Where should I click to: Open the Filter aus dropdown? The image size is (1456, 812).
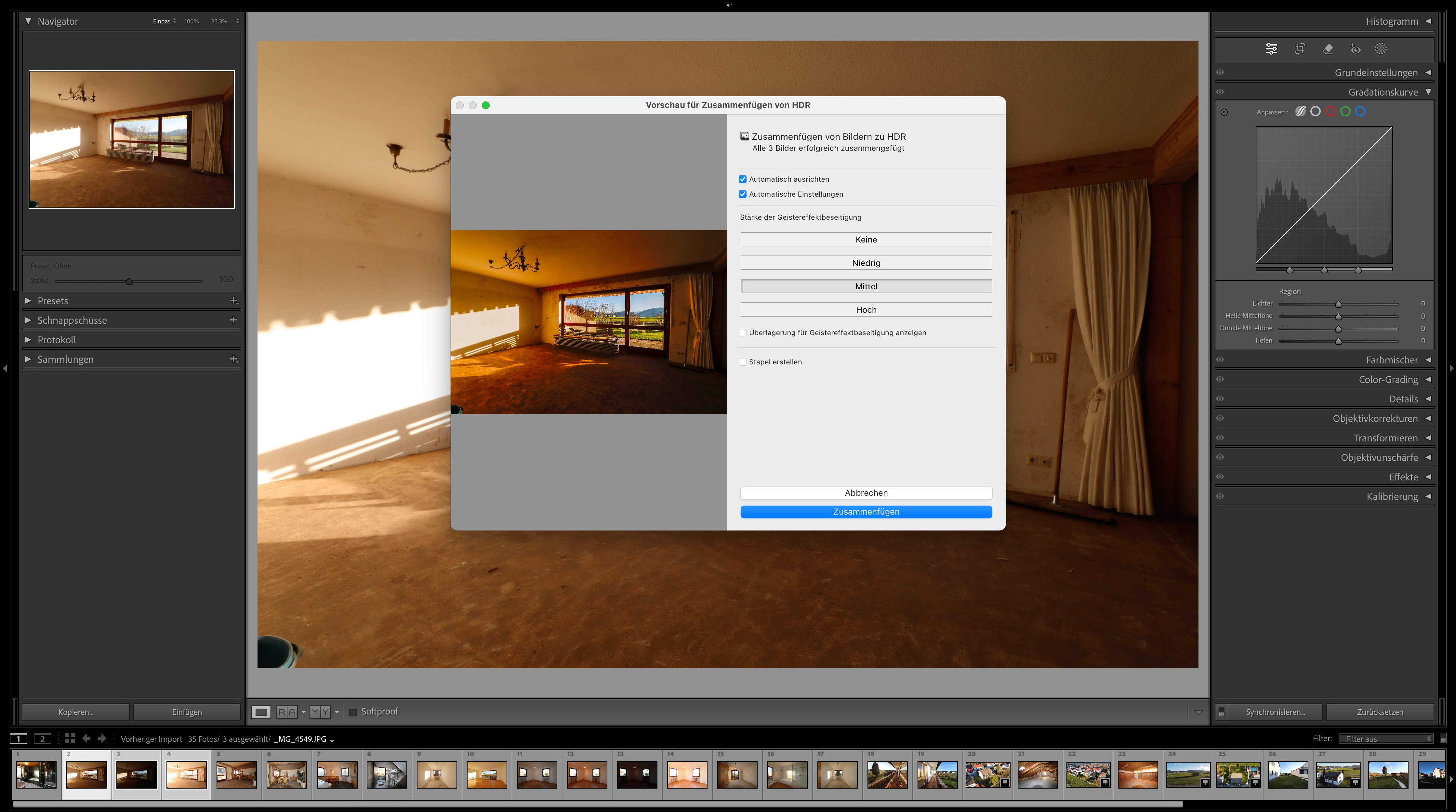[1386, 739]
